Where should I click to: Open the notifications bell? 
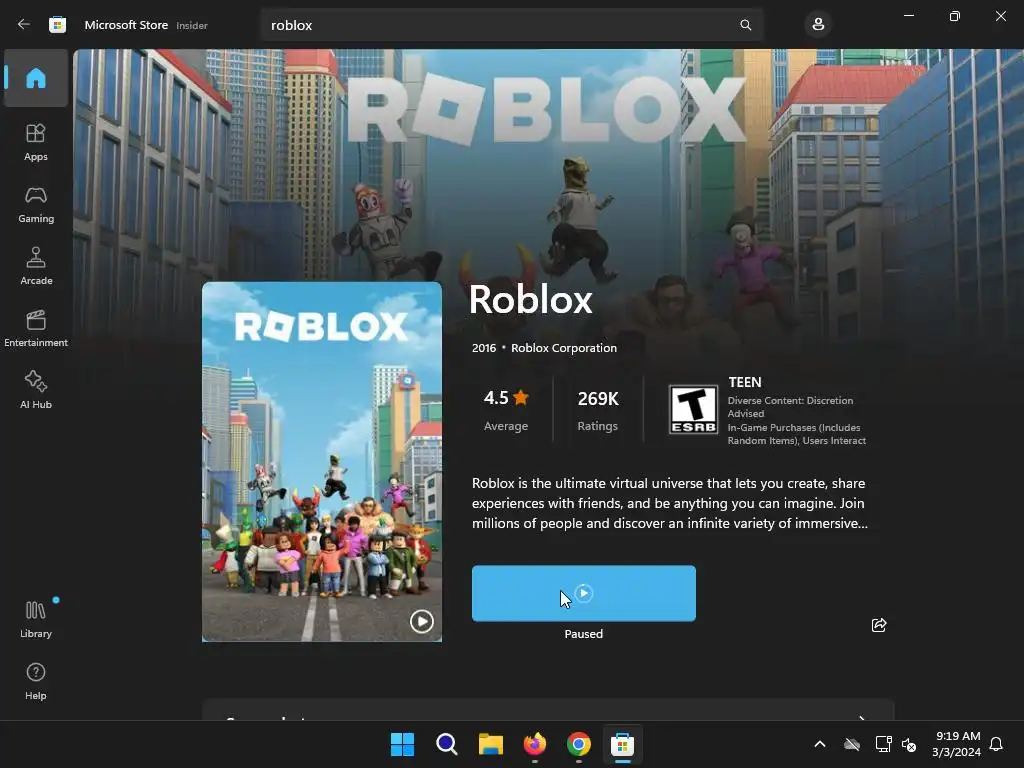[996, 744]
